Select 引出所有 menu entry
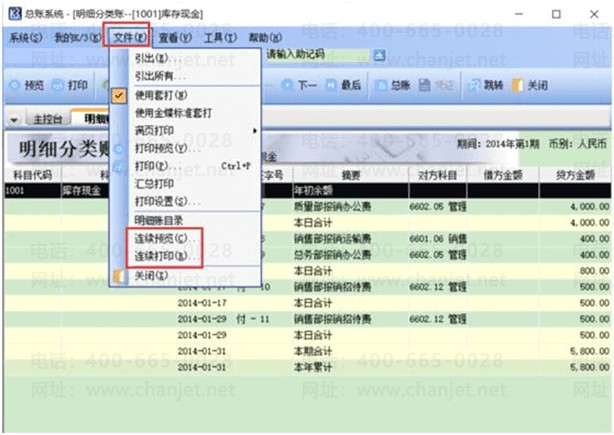 point(159,76)
